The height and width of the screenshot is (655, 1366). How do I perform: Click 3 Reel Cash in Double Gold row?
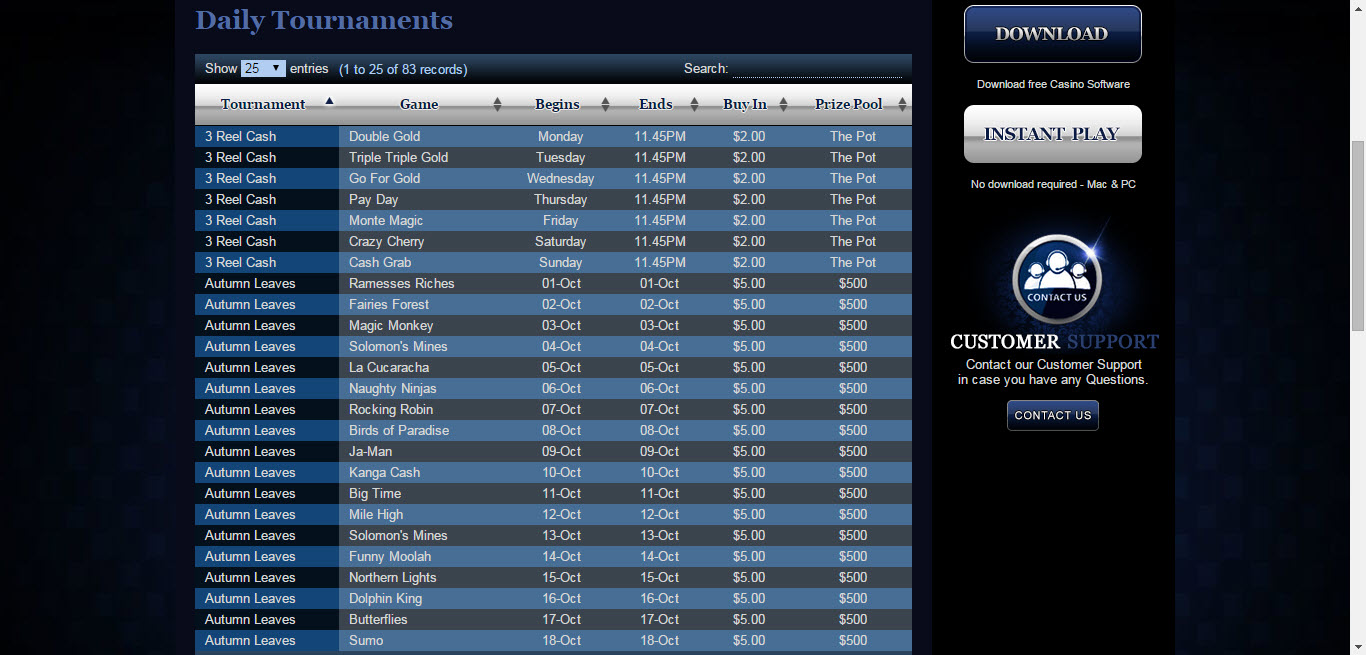[267, 136]
